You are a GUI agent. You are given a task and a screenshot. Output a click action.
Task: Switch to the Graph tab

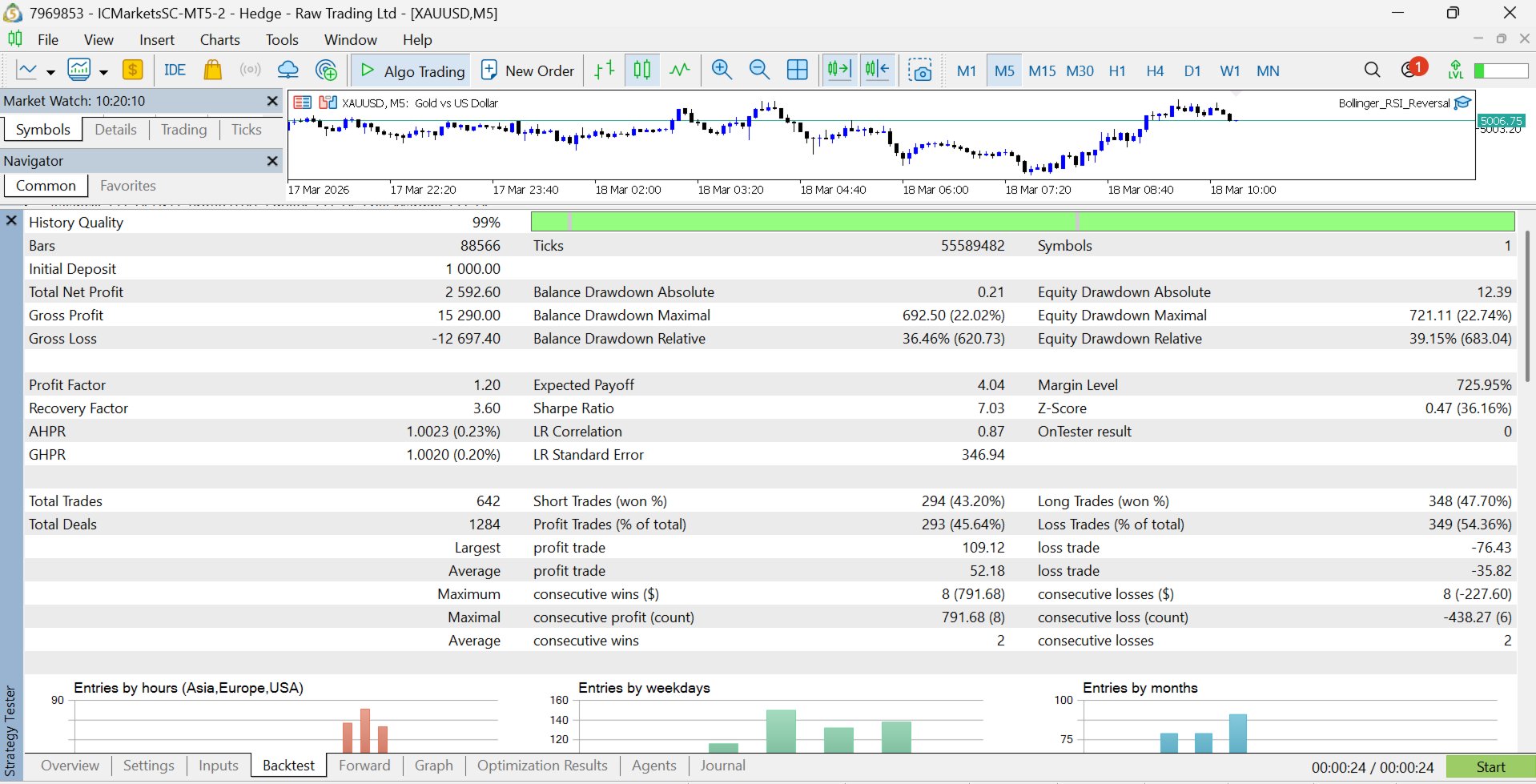[433, 766]
